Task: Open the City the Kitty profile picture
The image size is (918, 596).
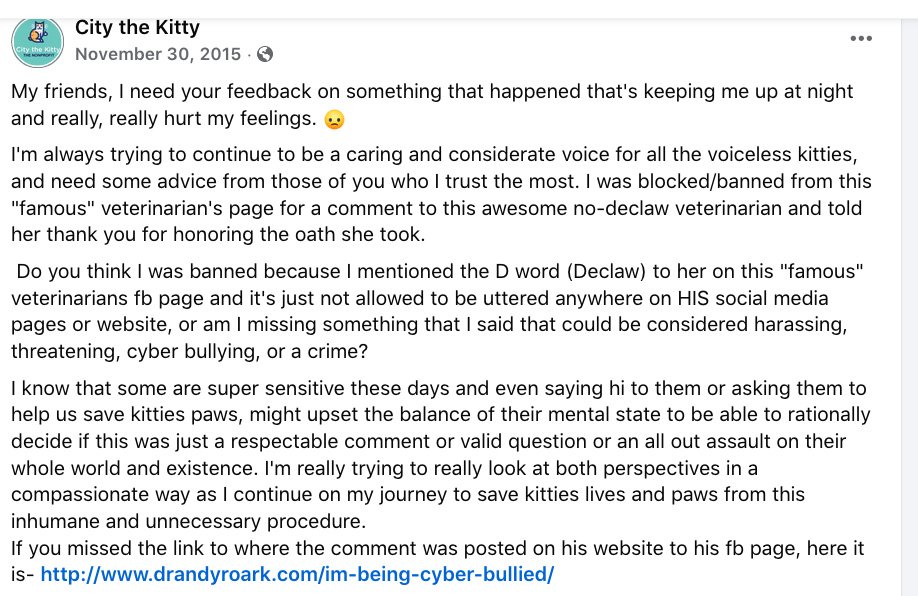Action: (37, 42)
